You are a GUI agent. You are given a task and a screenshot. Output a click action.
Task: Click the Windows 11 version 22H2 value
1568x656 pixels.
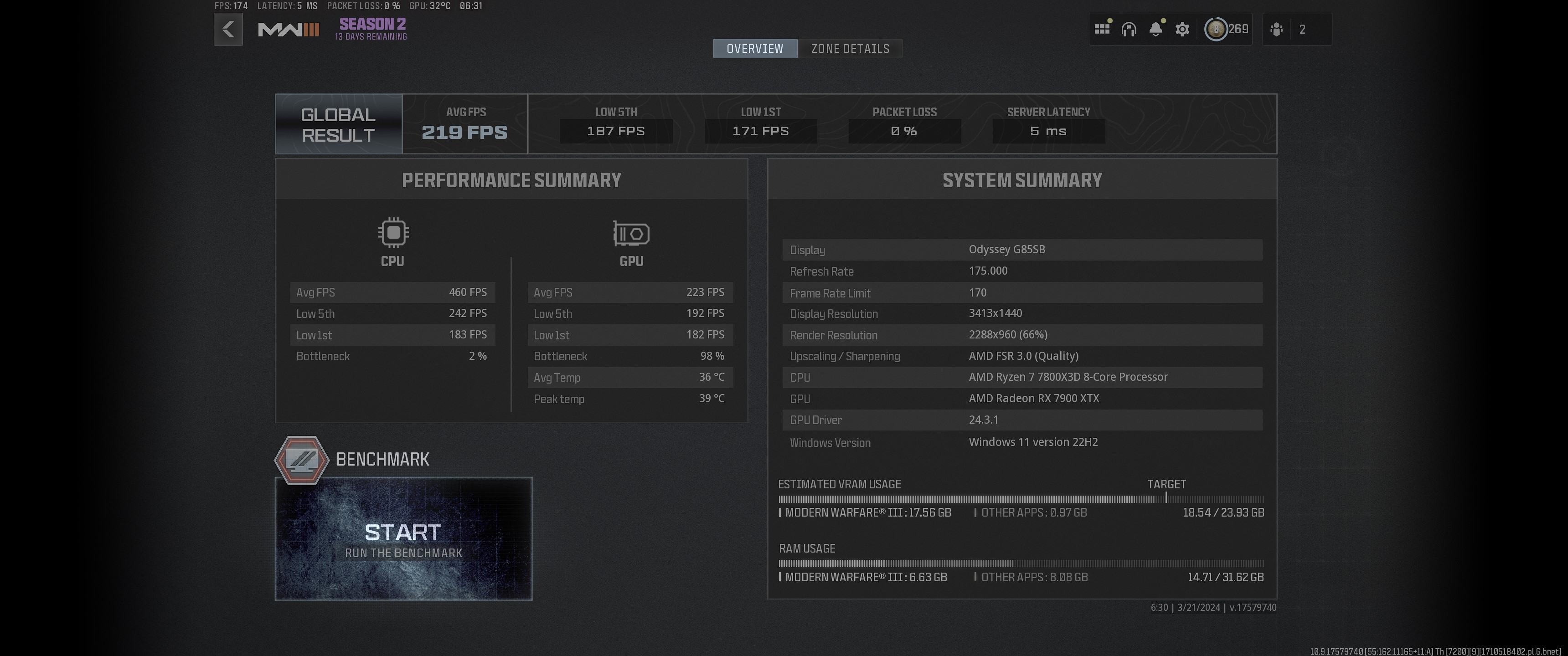[x=1033, y=442]
